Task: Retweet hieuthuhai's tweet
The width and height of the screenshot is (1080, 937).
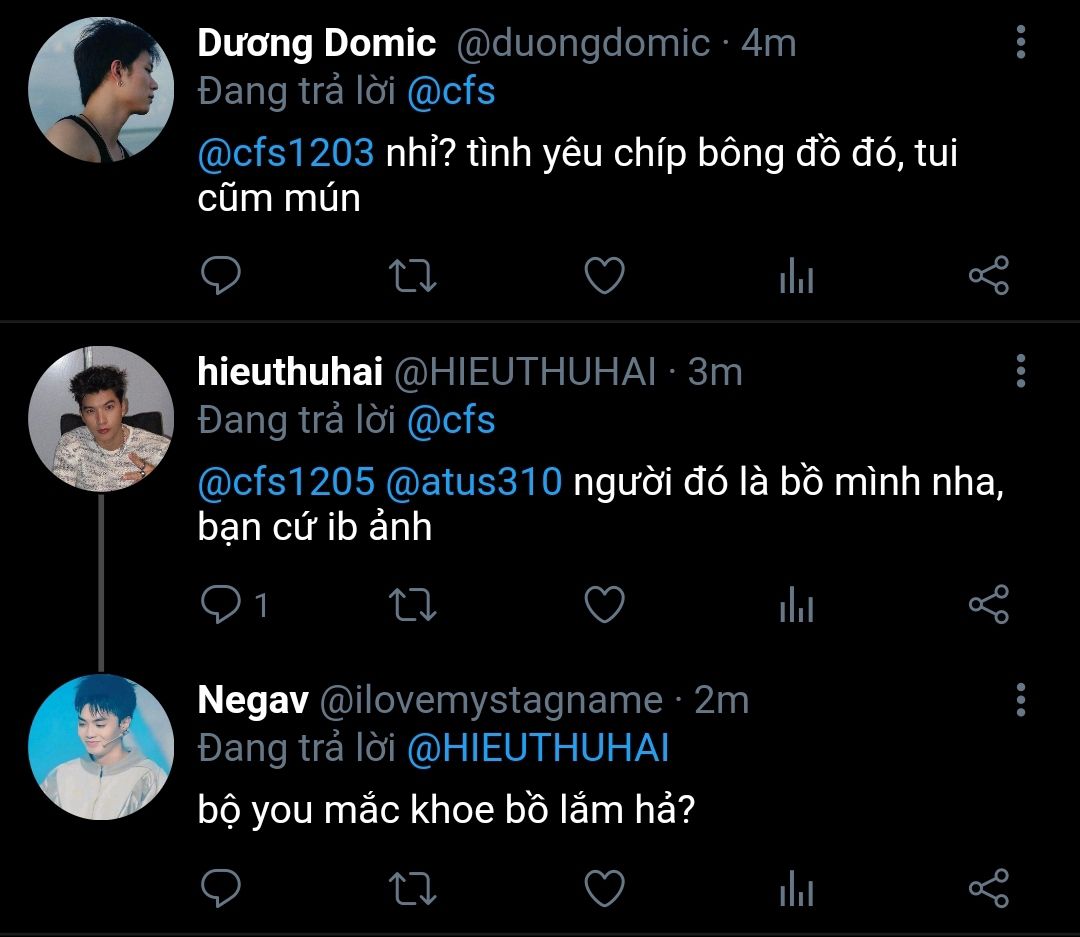Action: 412,604
